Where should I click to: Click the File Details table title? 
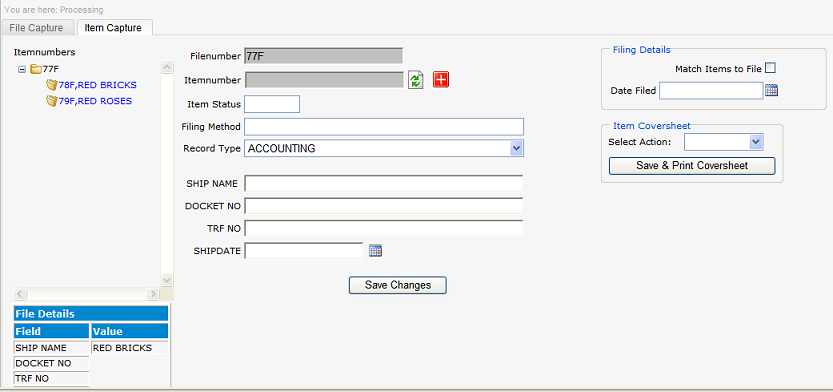click(x=91, y=313)
